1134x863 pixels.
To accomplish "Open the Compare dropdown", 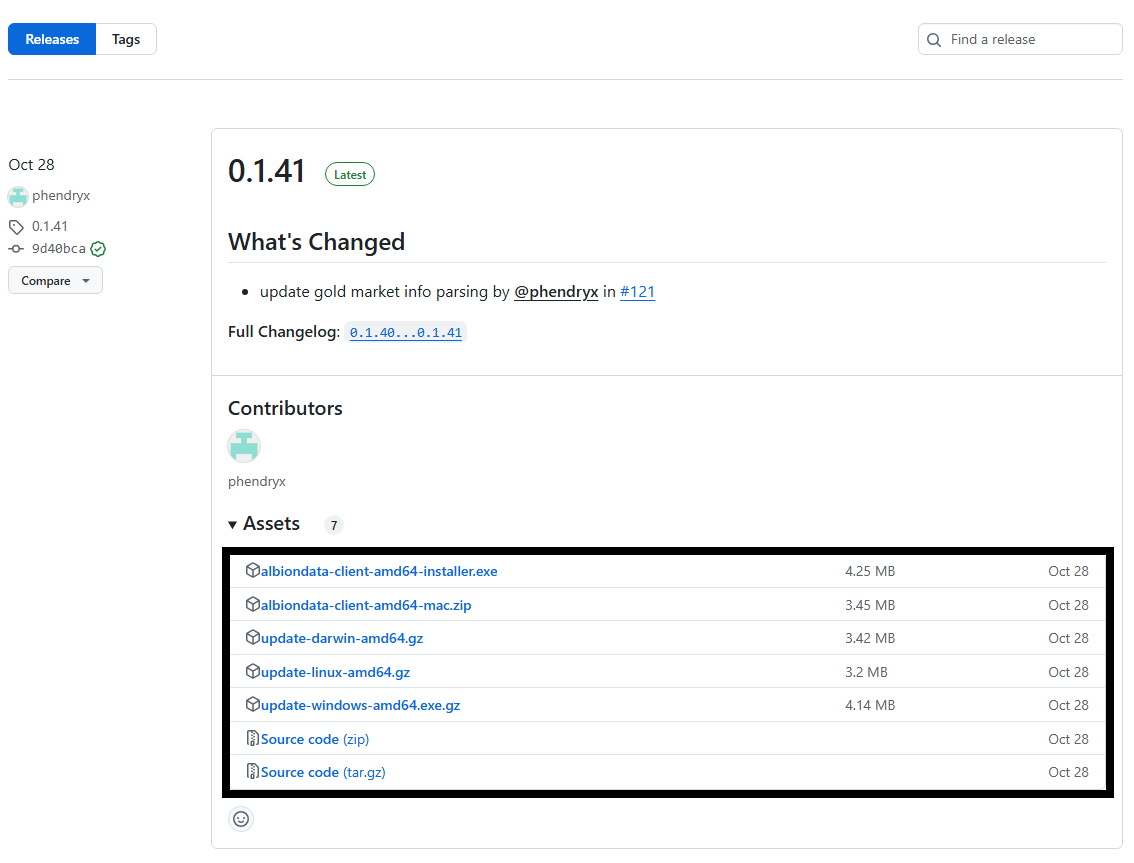I will coord(55,281).
